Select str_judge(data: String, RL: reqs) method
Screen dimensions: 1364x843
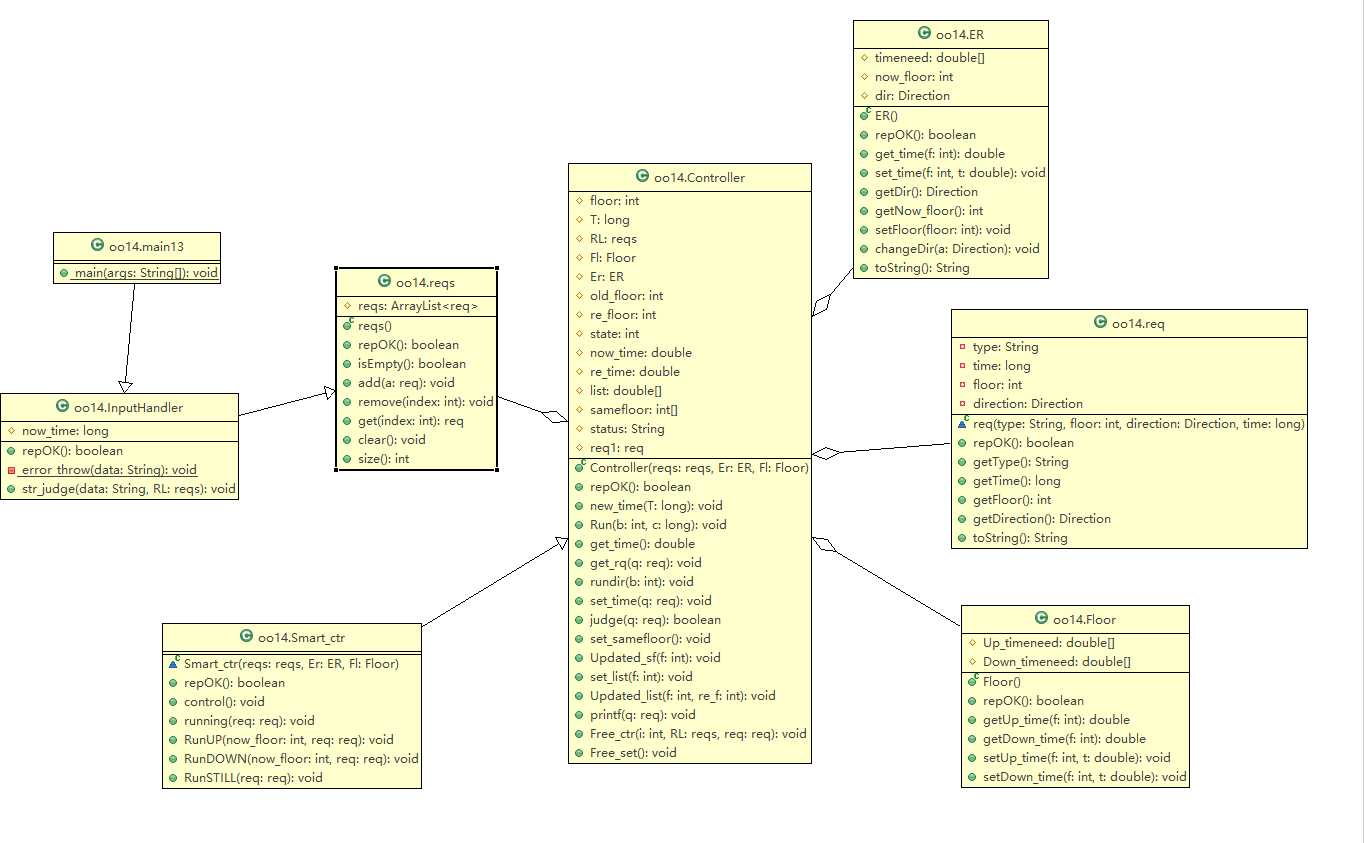(128, 489)
